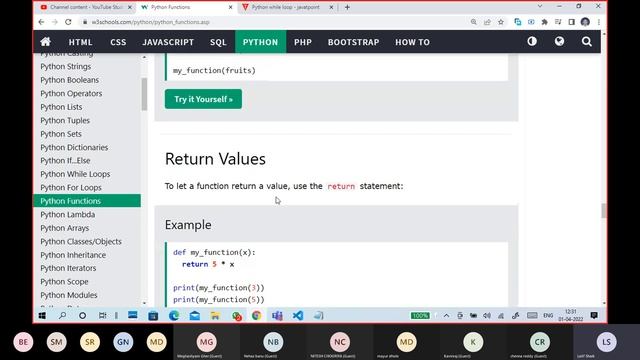Open the PHP tutorial menu item
640x360 pixels.
tap(303, 42)
